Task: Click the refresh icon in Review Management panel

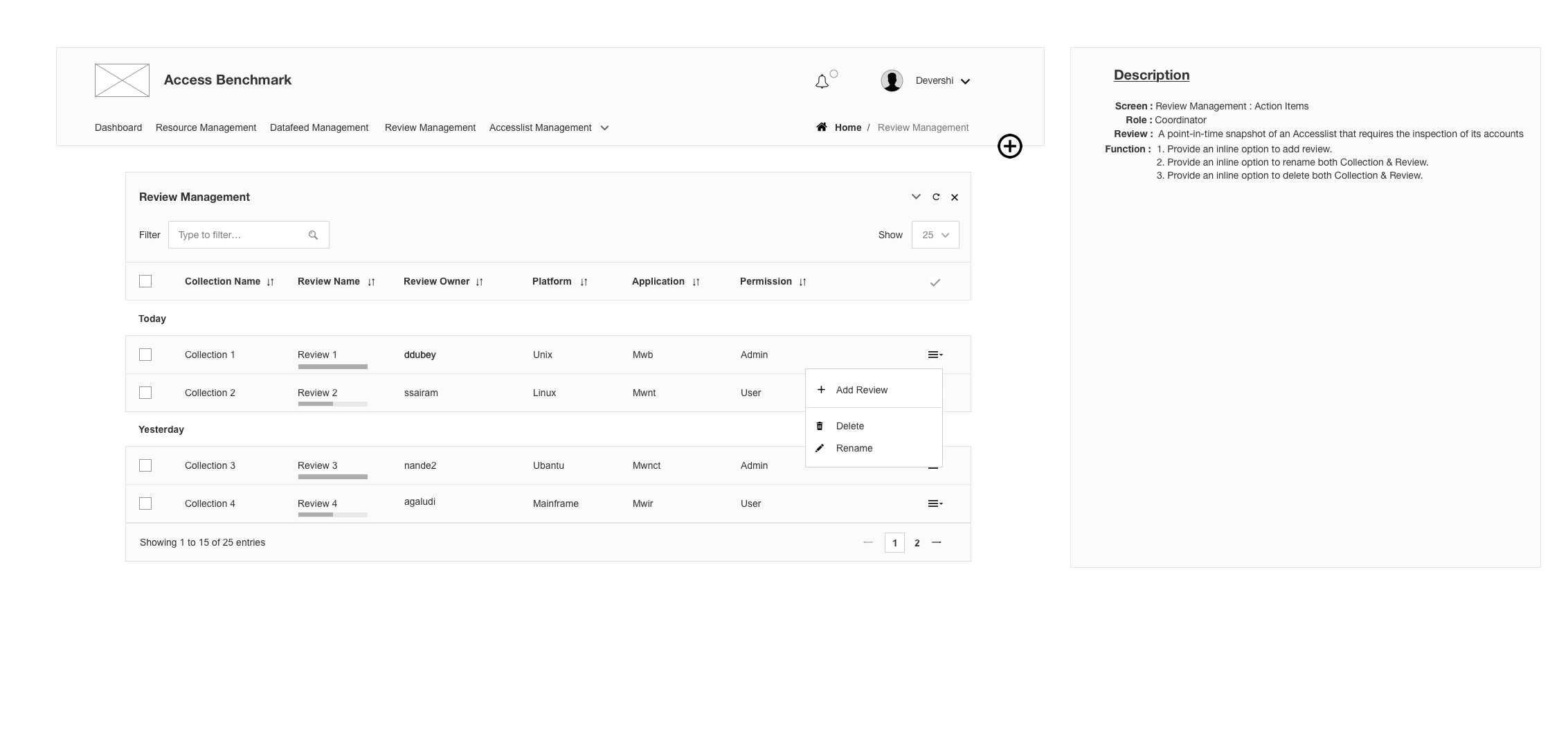Action: coord(936,197)
